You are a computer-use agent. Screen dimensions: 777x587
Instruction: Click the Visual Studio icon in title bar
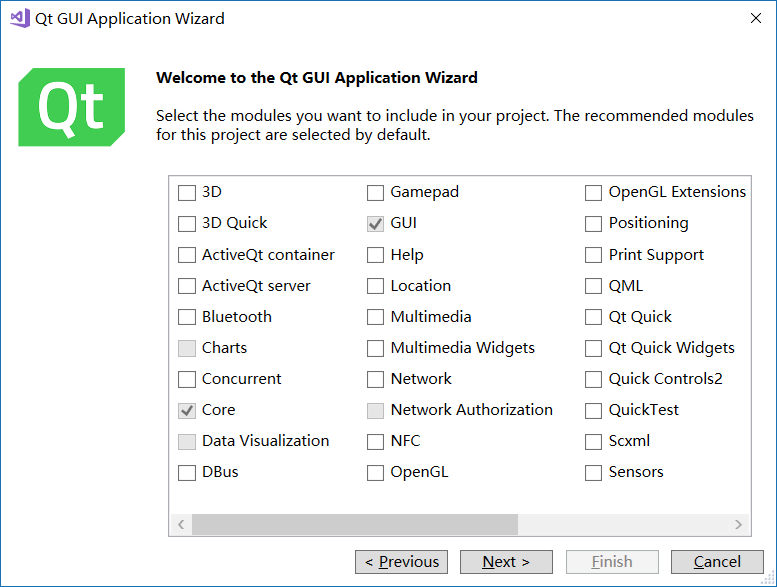(20, 19)
